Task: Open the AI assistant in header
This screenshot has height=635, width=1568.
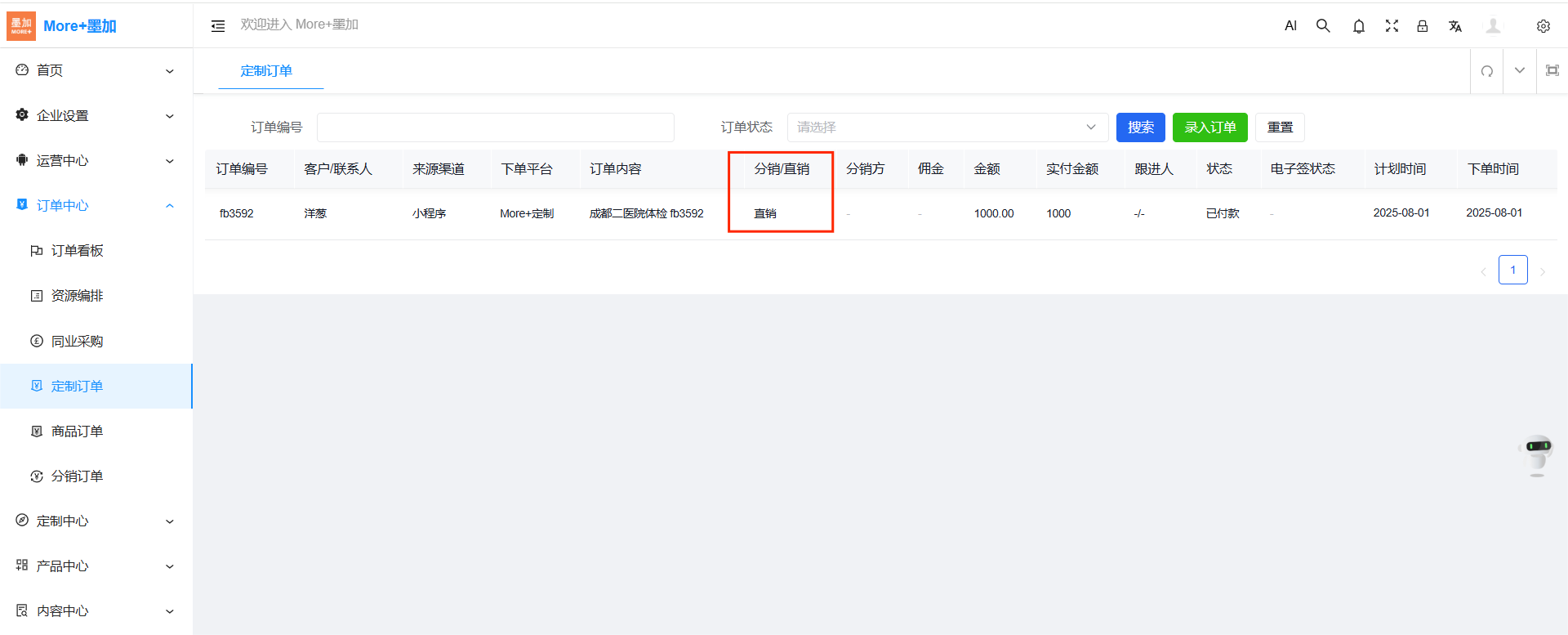Action: point(1290,26)
